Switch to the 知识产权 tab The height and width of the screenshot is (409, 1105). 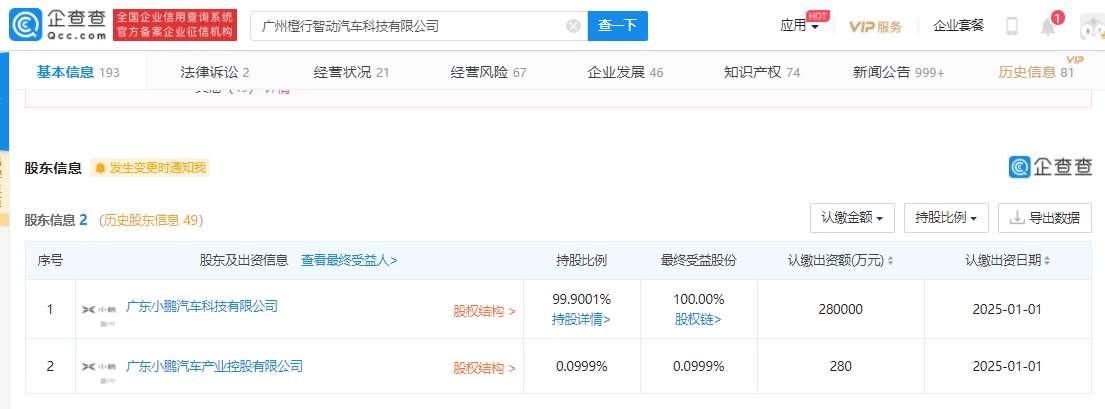[x=762, y=72]
